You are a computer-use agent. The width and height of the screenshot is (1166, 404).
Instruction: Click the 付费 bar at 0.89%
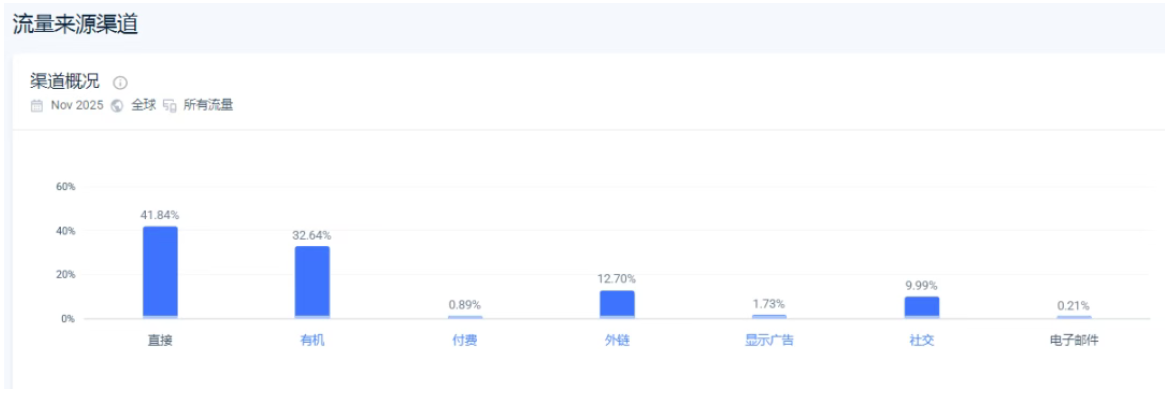pyautogui.click(x=465, y=317)
